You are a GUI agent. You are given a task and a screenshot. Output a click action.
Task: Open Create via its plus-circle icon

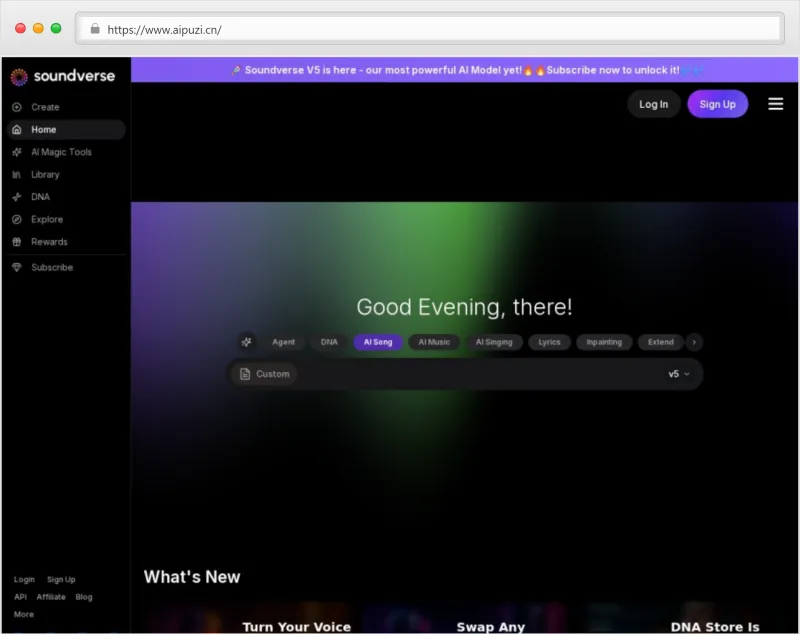(17, 107)
